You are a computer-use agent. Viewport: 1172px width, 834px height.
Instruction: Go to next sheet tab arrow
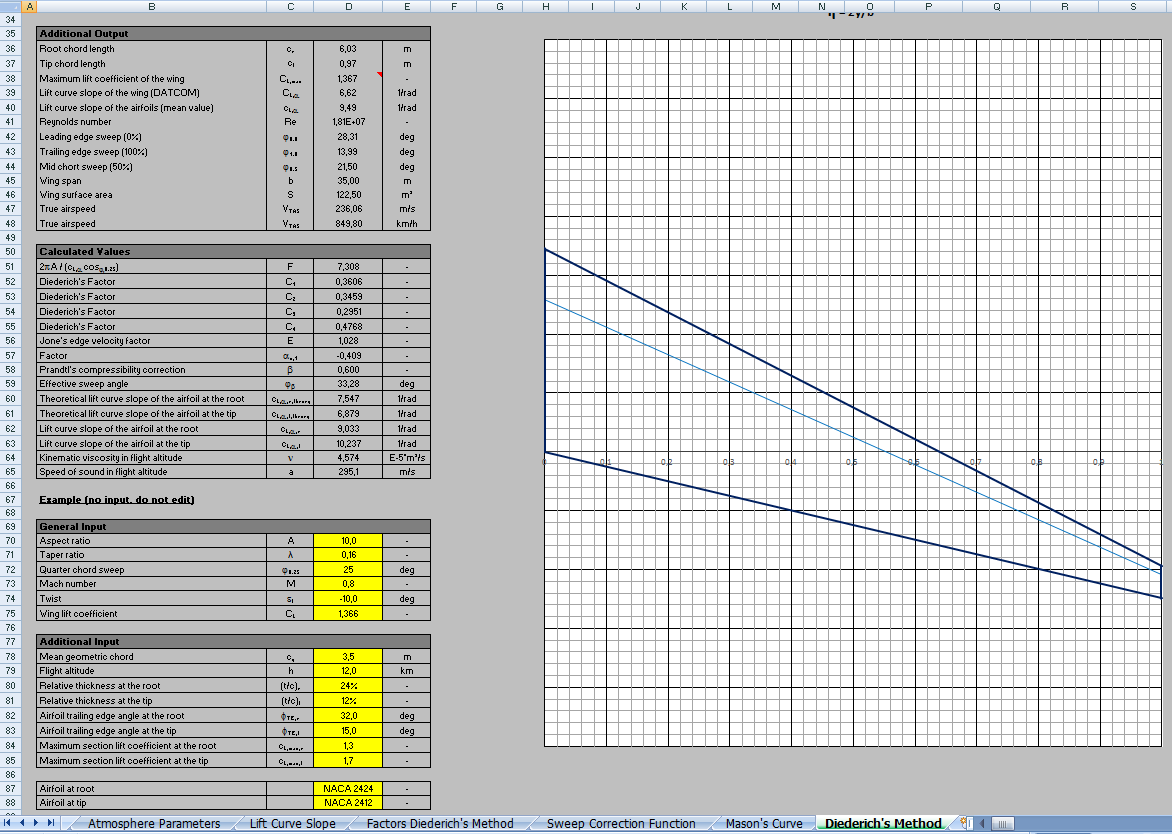(x=36, y=823)
